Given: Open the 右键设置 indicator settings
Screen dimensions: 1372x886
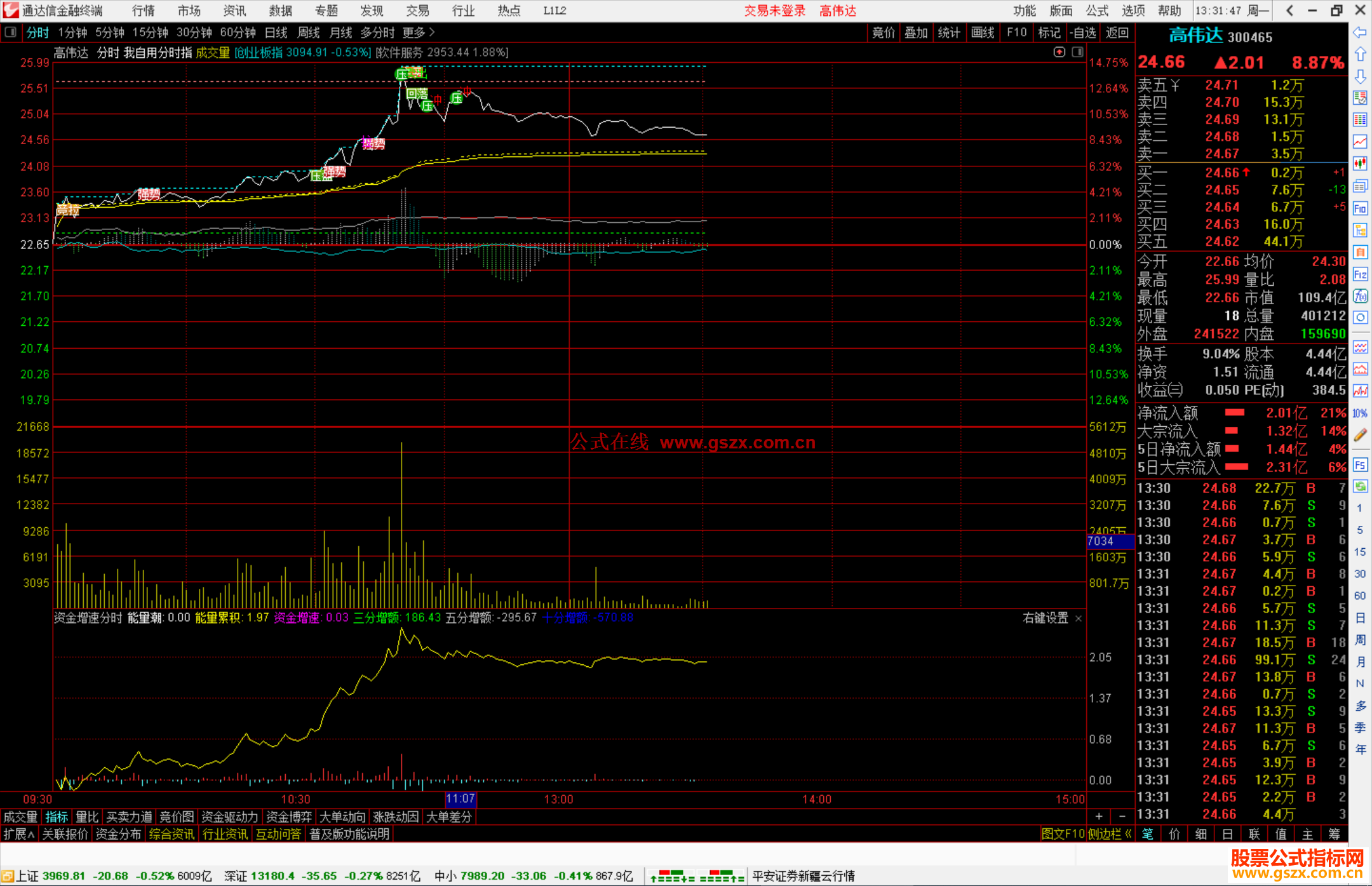Looking at the screenshot, I should [x=1045, y=618].
